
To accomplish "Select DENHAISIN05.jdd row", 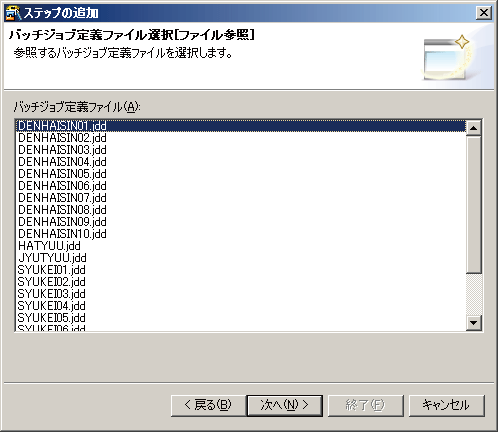I will [x=241, y=174].
